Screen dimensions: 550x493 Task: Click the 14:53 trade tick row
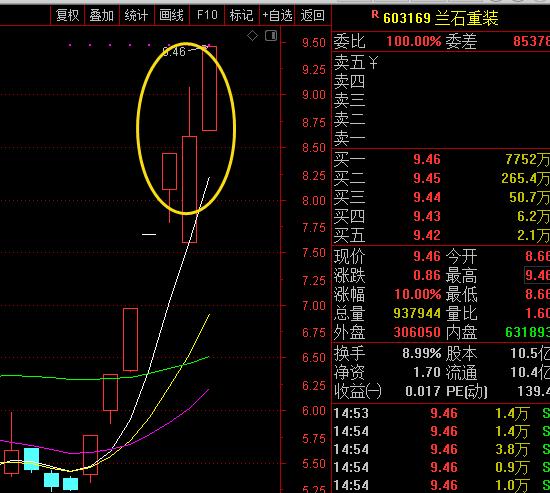pyautogui.click(x=441, y=413)
